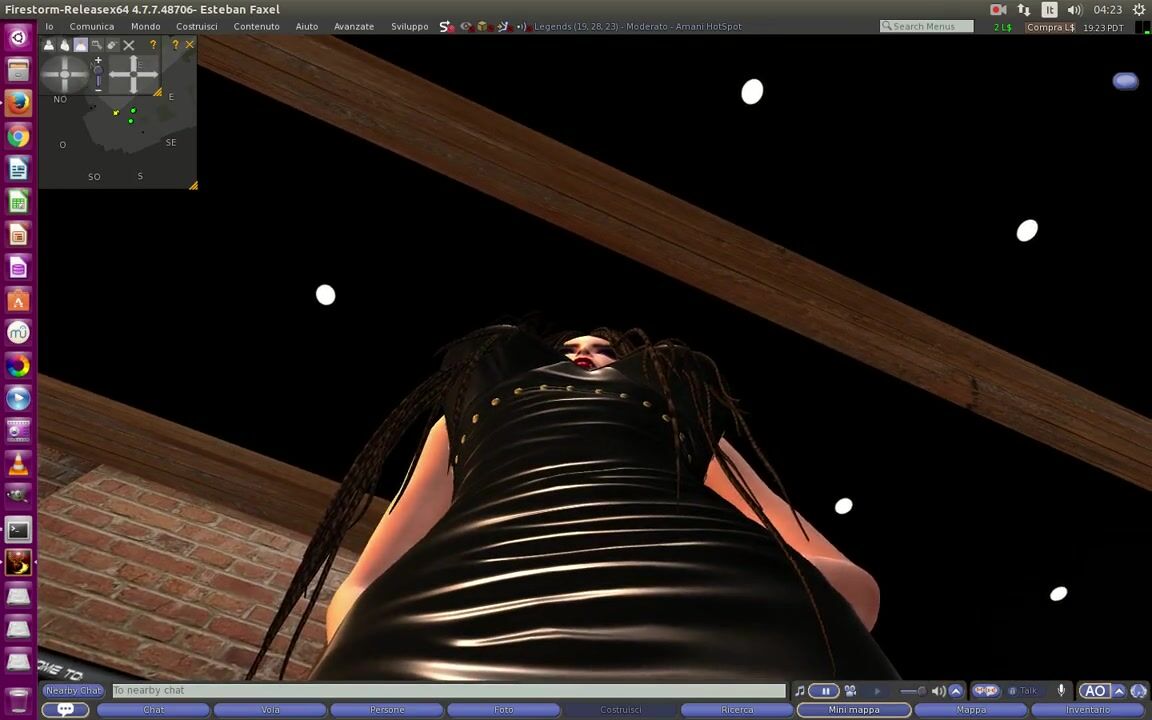Open the Nearby Chat channel selector

(74, 691)
